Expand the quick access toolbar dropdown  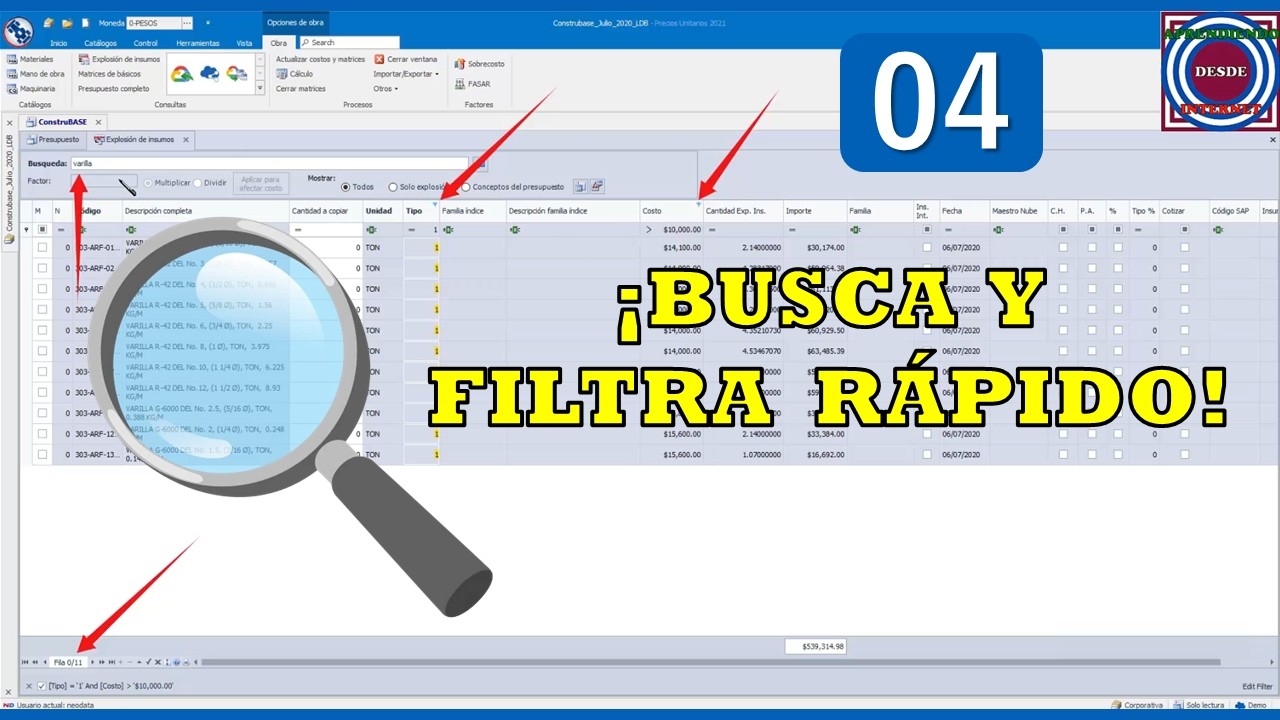[x=207, y=23]
